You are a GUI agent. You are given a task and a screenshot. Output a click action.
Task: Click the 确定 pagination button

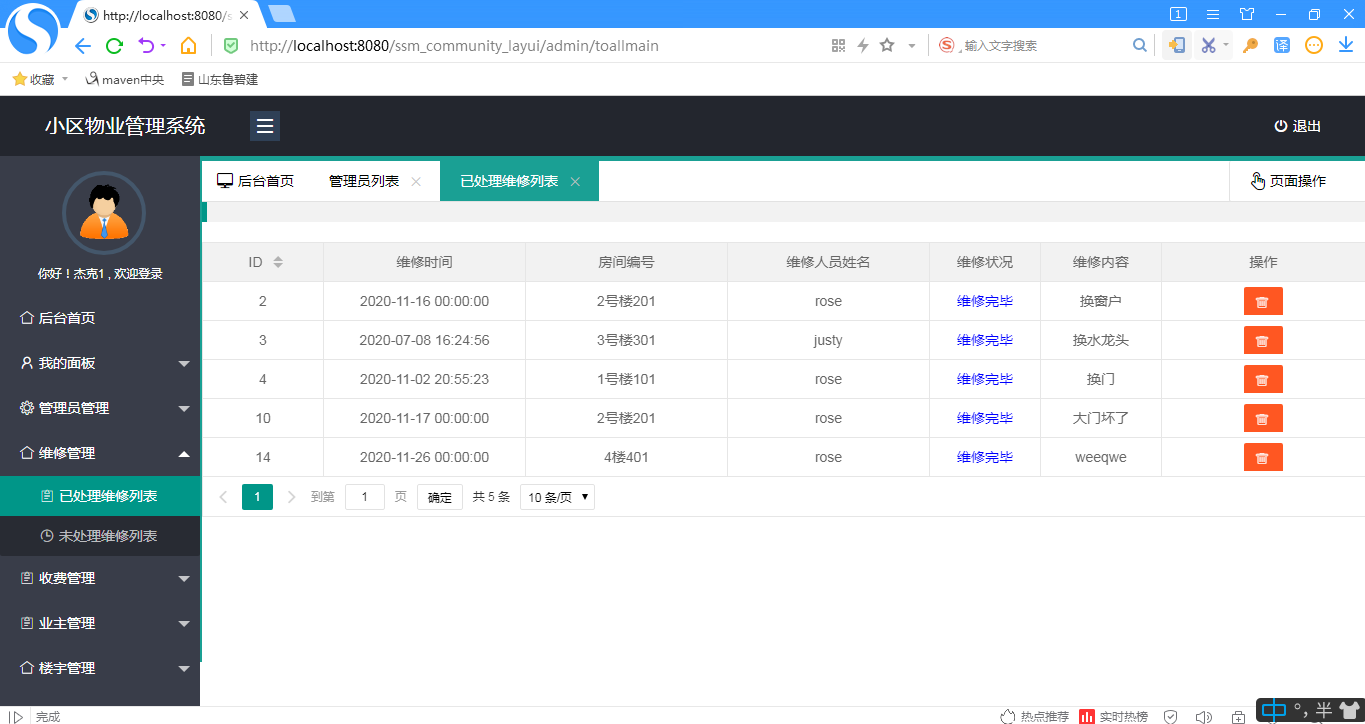440,497
